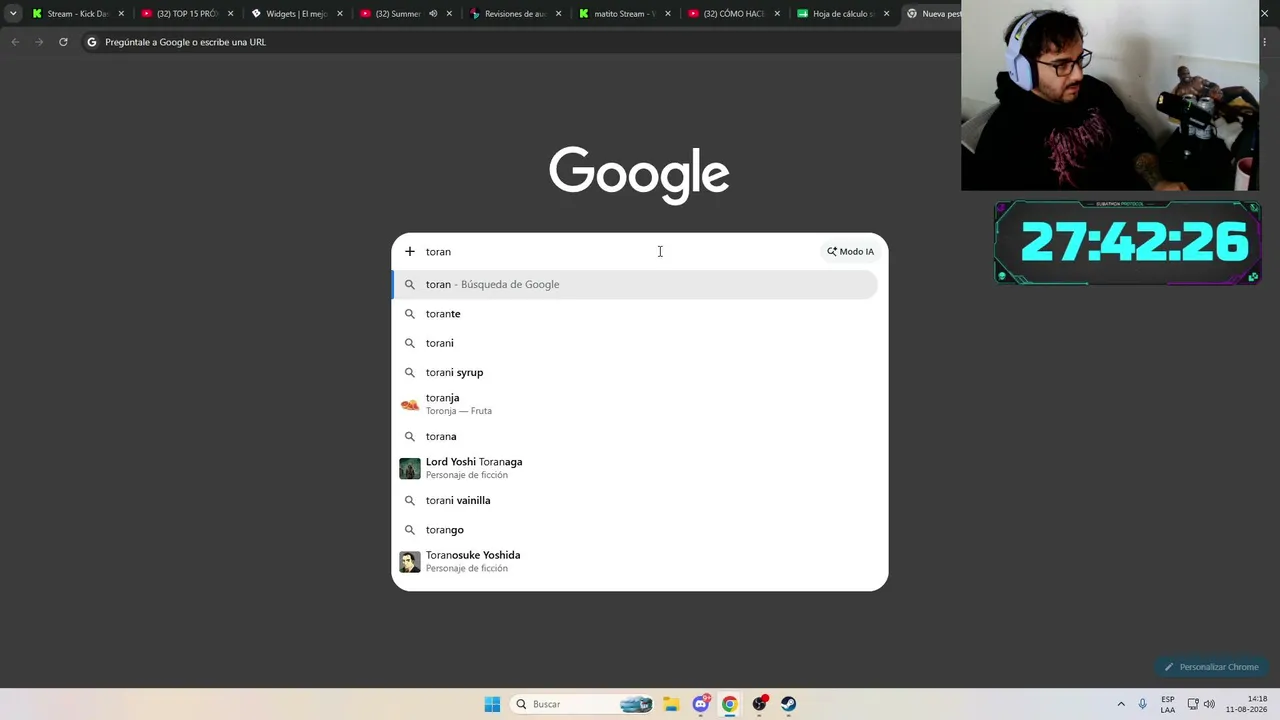This screenshot has width=1280, height=720.
Task: Open Discord from the taskbar
Action: point(701,704)
